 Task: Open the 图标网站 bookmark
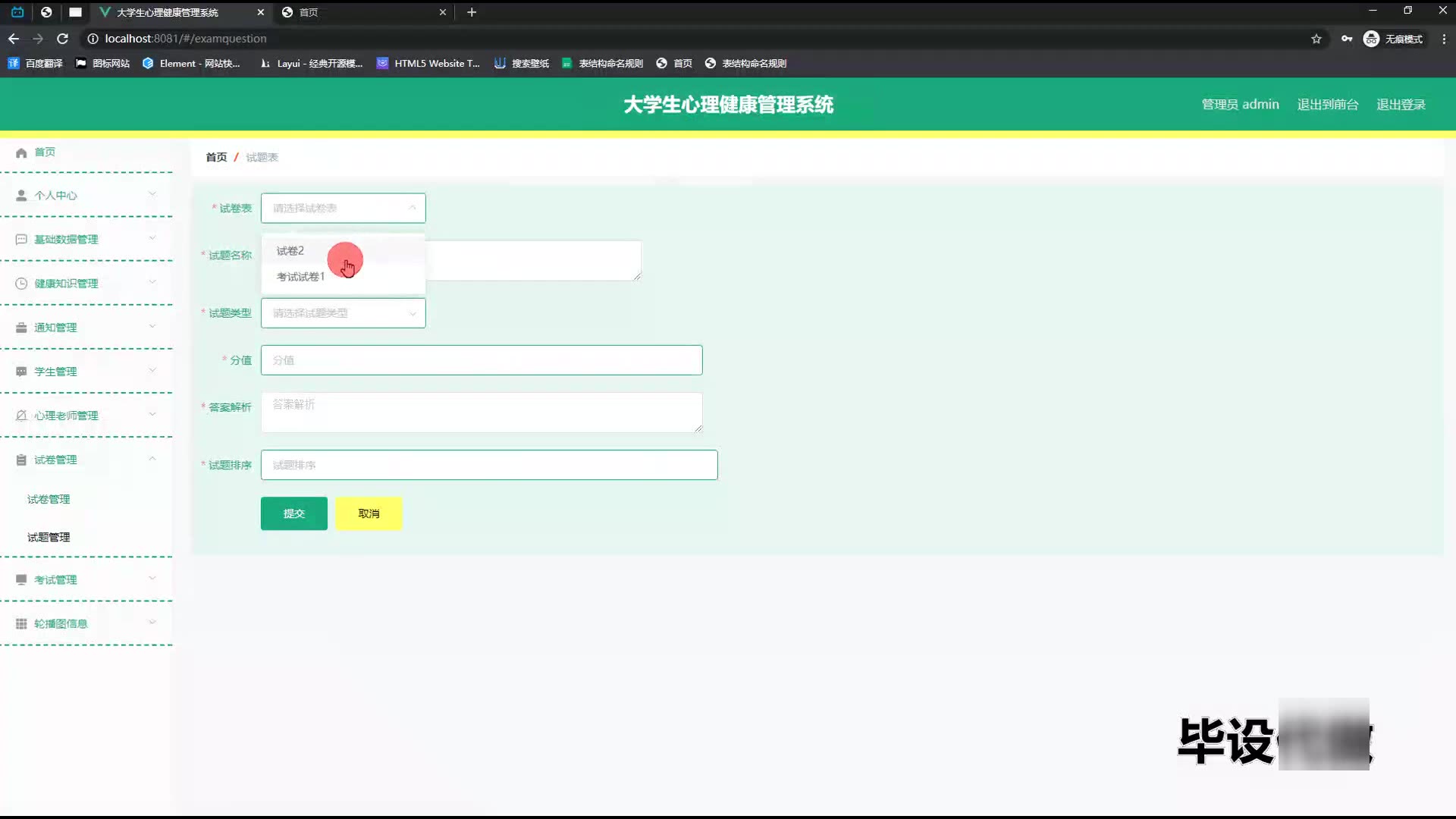102,64
